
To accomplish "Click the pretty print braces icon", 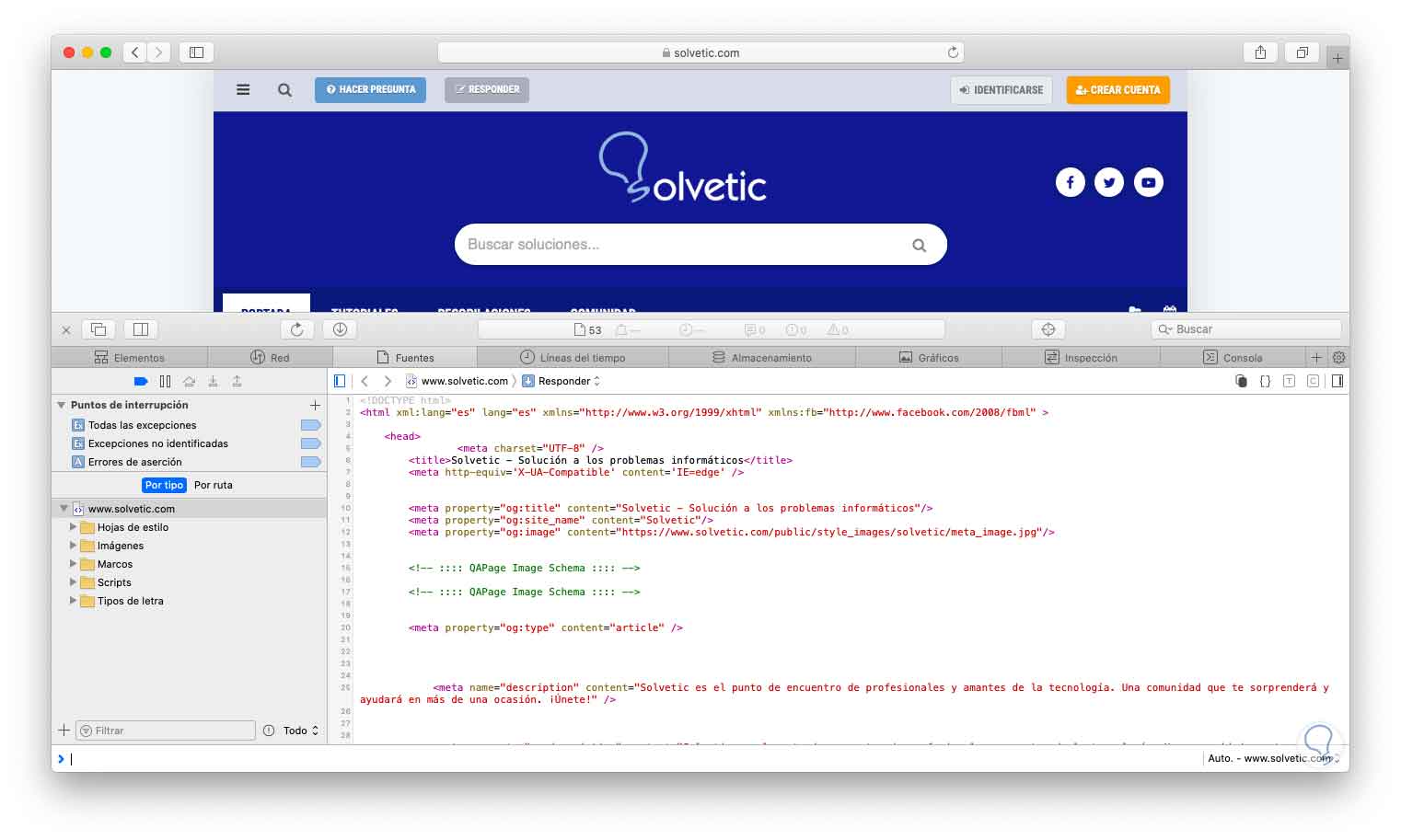I will (x=1265, y=381).
